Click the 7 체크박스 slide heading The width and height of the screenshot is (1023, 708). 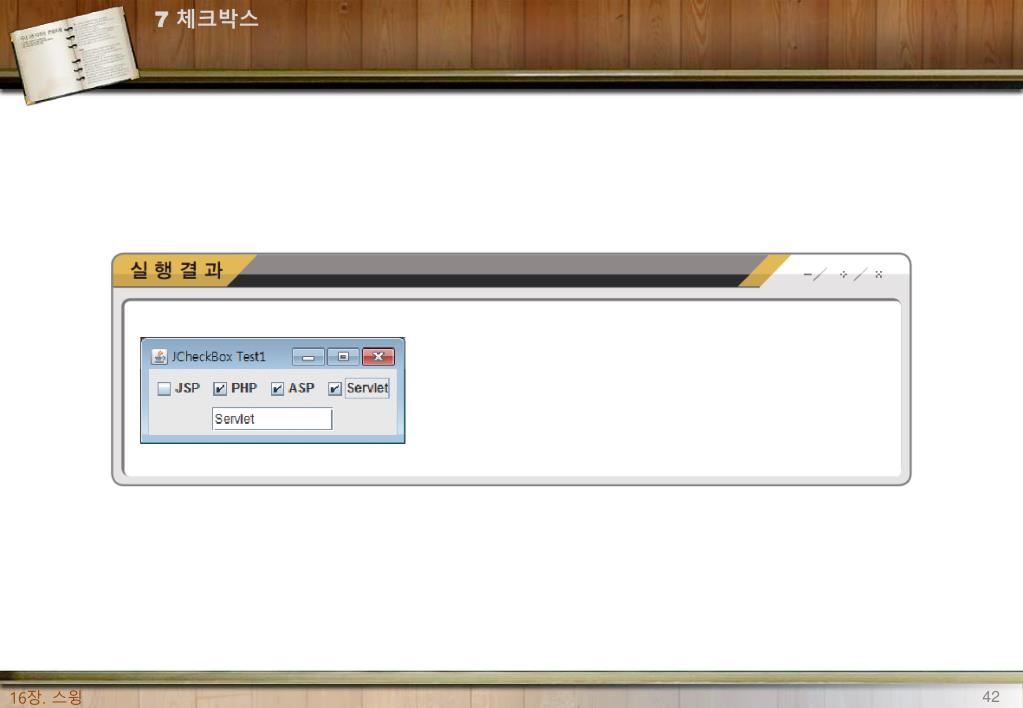[207, 18]
